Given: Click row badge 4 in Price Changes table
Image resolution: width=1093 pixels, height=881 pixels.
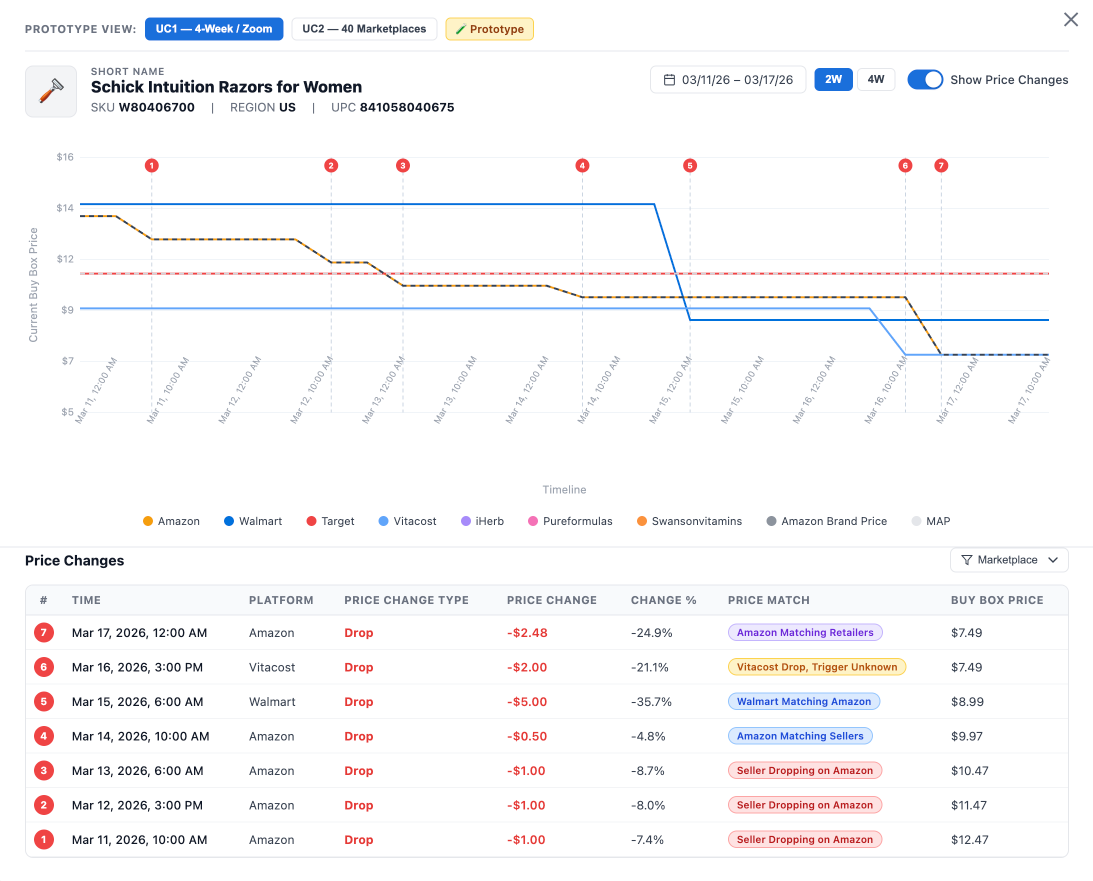Looking at the screenshot, I should click(x=43, y=736).
